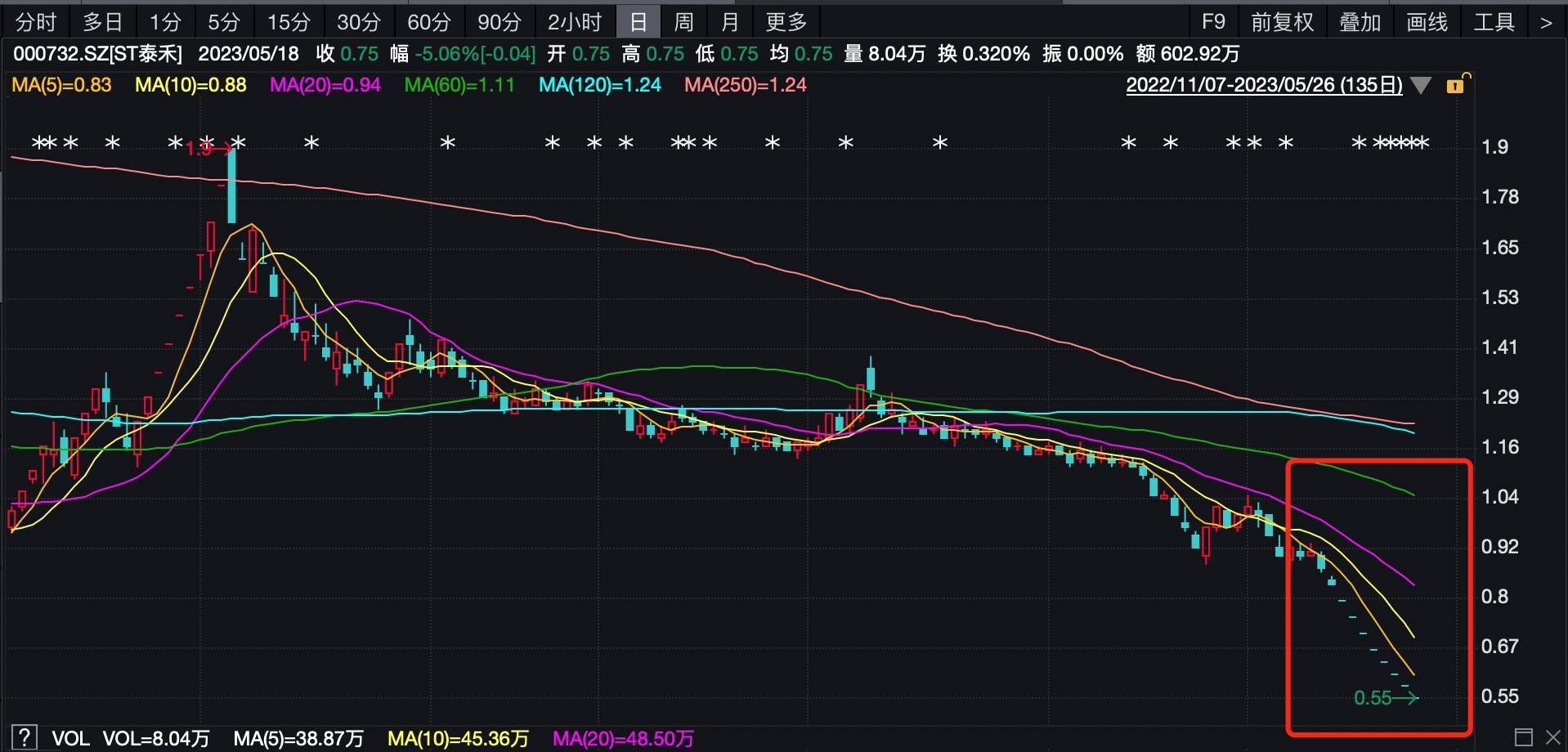Click the maximize panel square icon
This screenshot has height=752, width=1568.
coord(1523,737)
